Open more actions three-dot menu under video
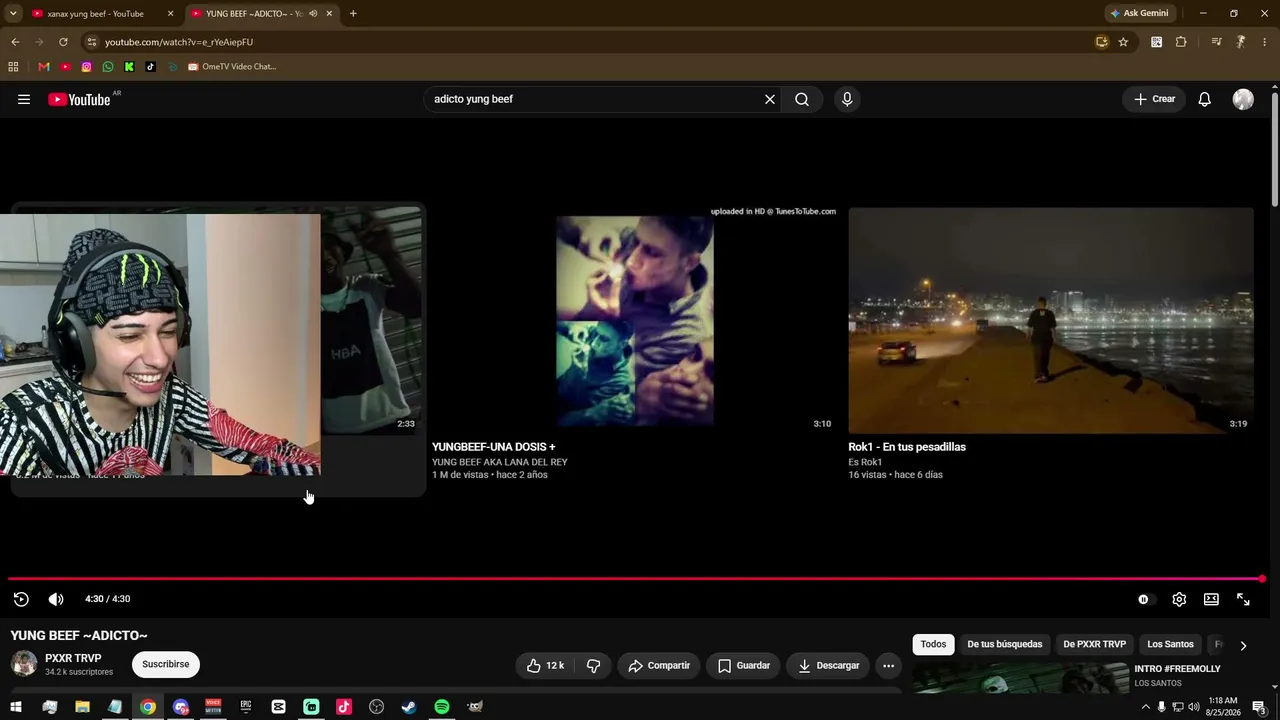This screenshot has width=1280, height=720. tap(888, 666)
